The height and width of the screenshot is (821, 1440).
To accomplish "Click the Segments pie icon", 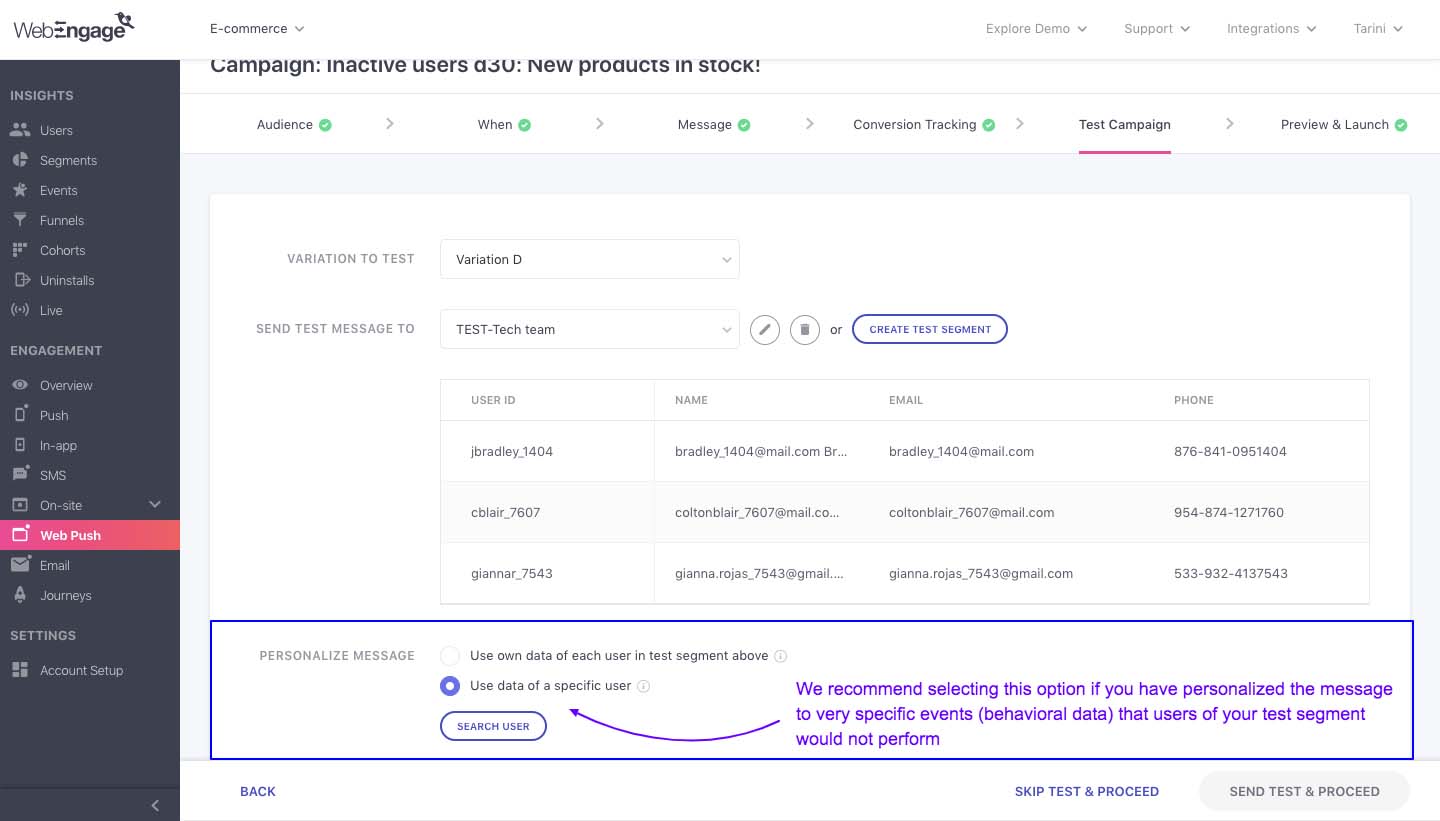I will [x=20, y=160].
